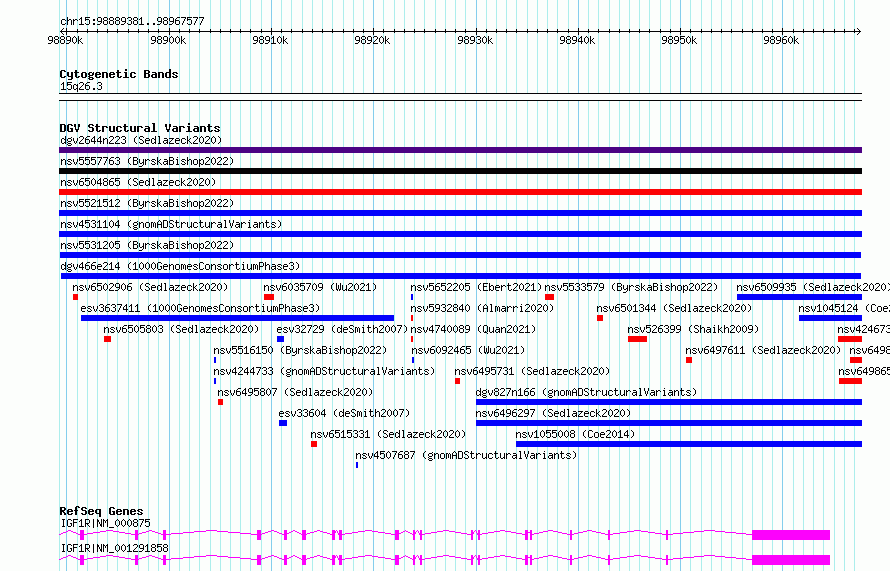Select the red nsv6505803 variant marker

tap(107, 339)
